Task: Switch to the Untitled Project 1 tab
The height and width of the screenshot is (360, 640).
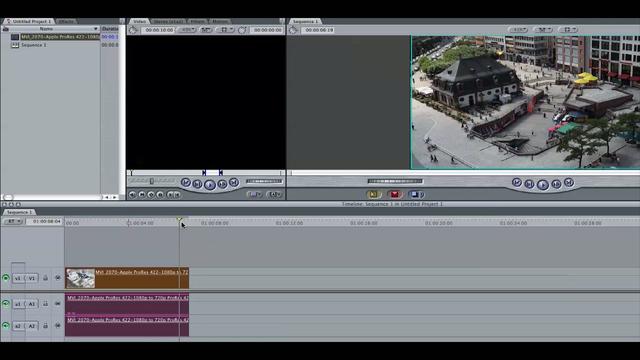Action: pyautogui.click(x=29, y=21)
